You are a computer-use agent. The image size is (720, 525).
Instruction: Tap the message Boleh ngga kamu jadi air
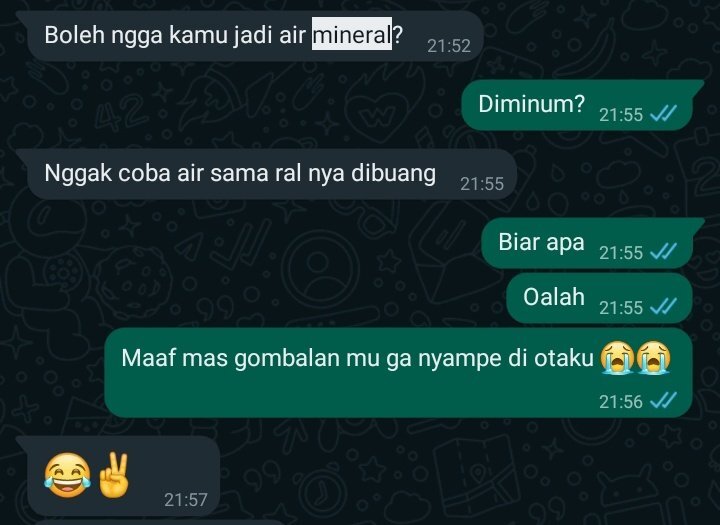[251, 36]
